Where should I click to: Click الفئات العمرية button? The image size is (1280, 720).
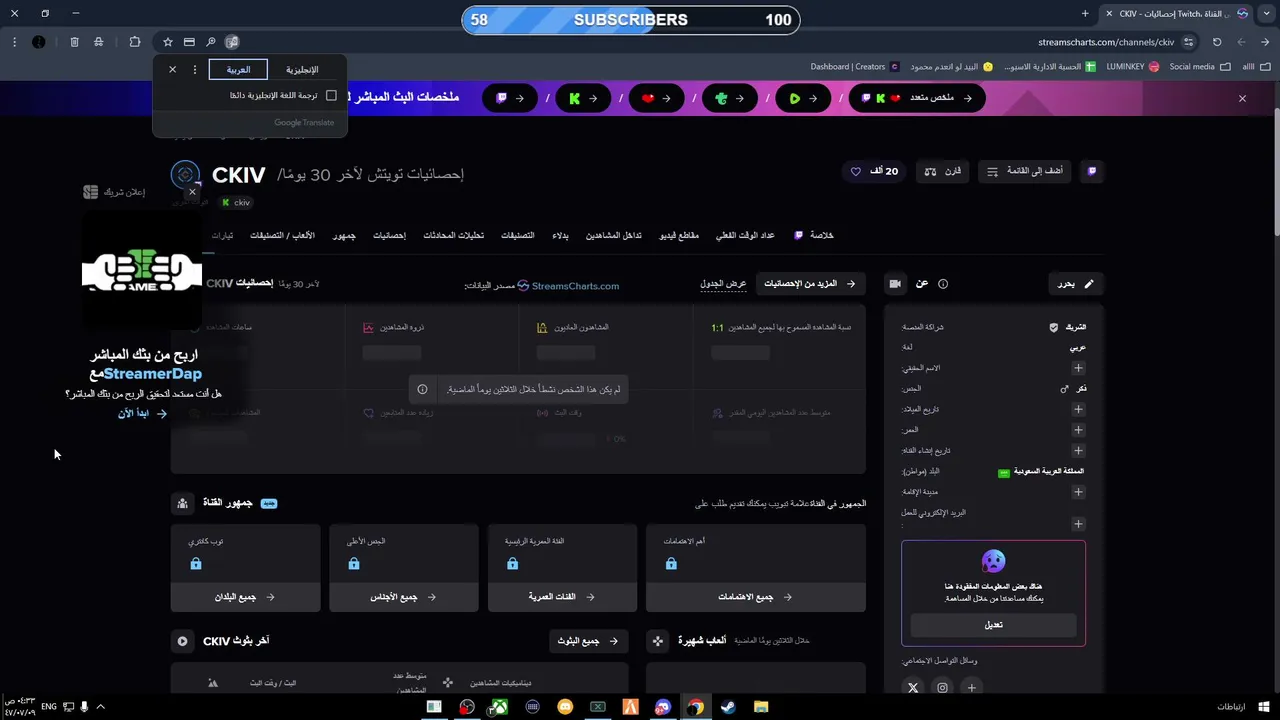tap(562, 597)
